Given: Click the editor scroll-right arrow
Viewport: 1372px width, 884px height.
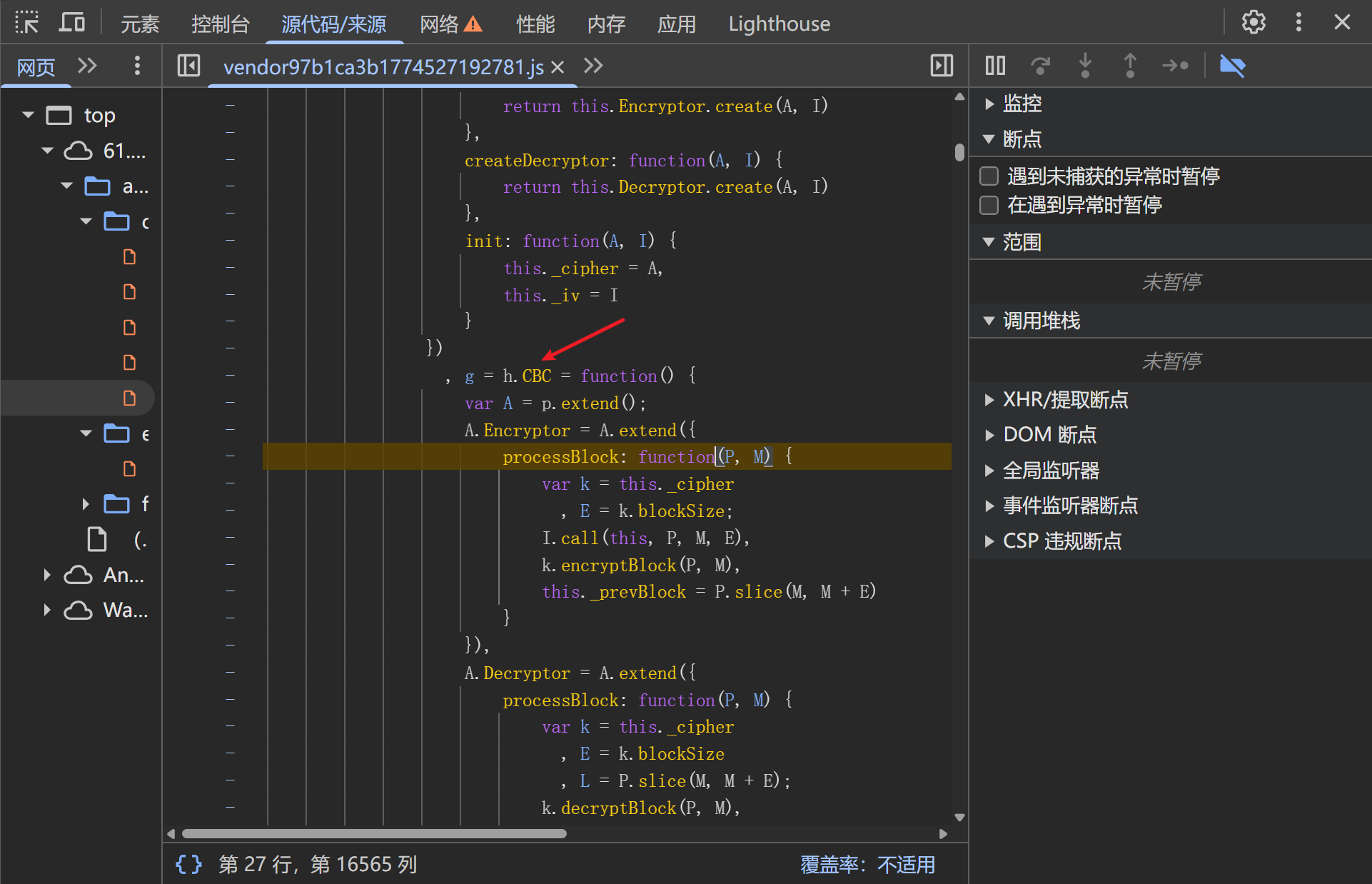Looking at the screenshot, I should [943, 833].
